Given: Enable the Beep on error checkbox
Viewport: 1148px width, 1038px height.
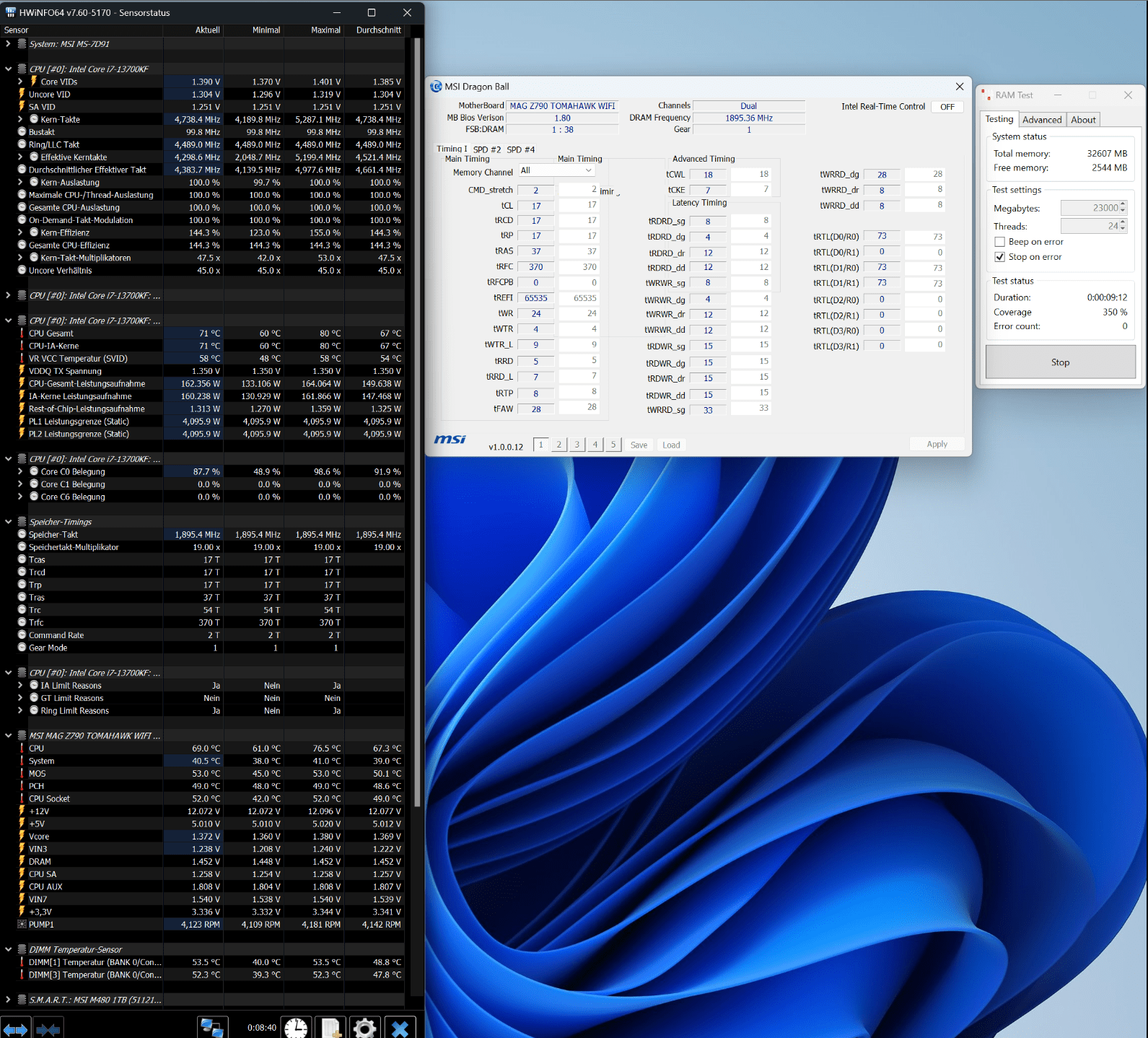Looking at the screenshot, I should (999, 242).
